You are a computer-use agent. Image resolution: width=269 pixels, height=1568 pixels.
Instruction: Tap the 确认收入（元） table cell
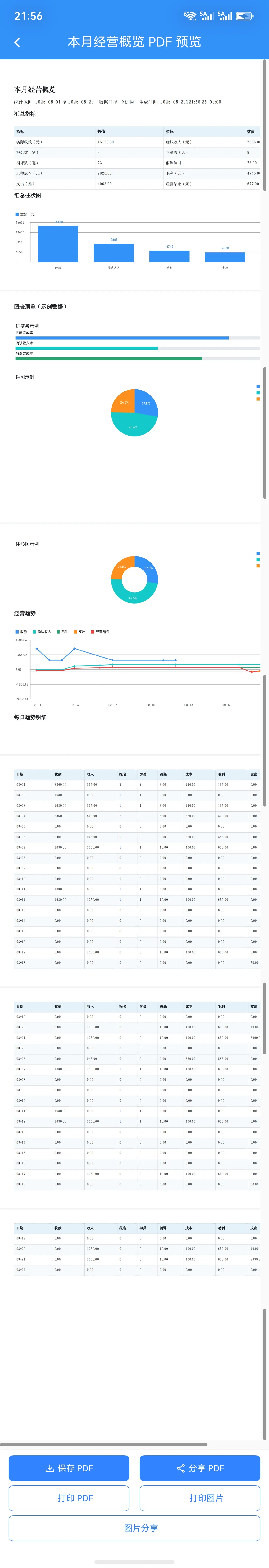pos(204,142)
